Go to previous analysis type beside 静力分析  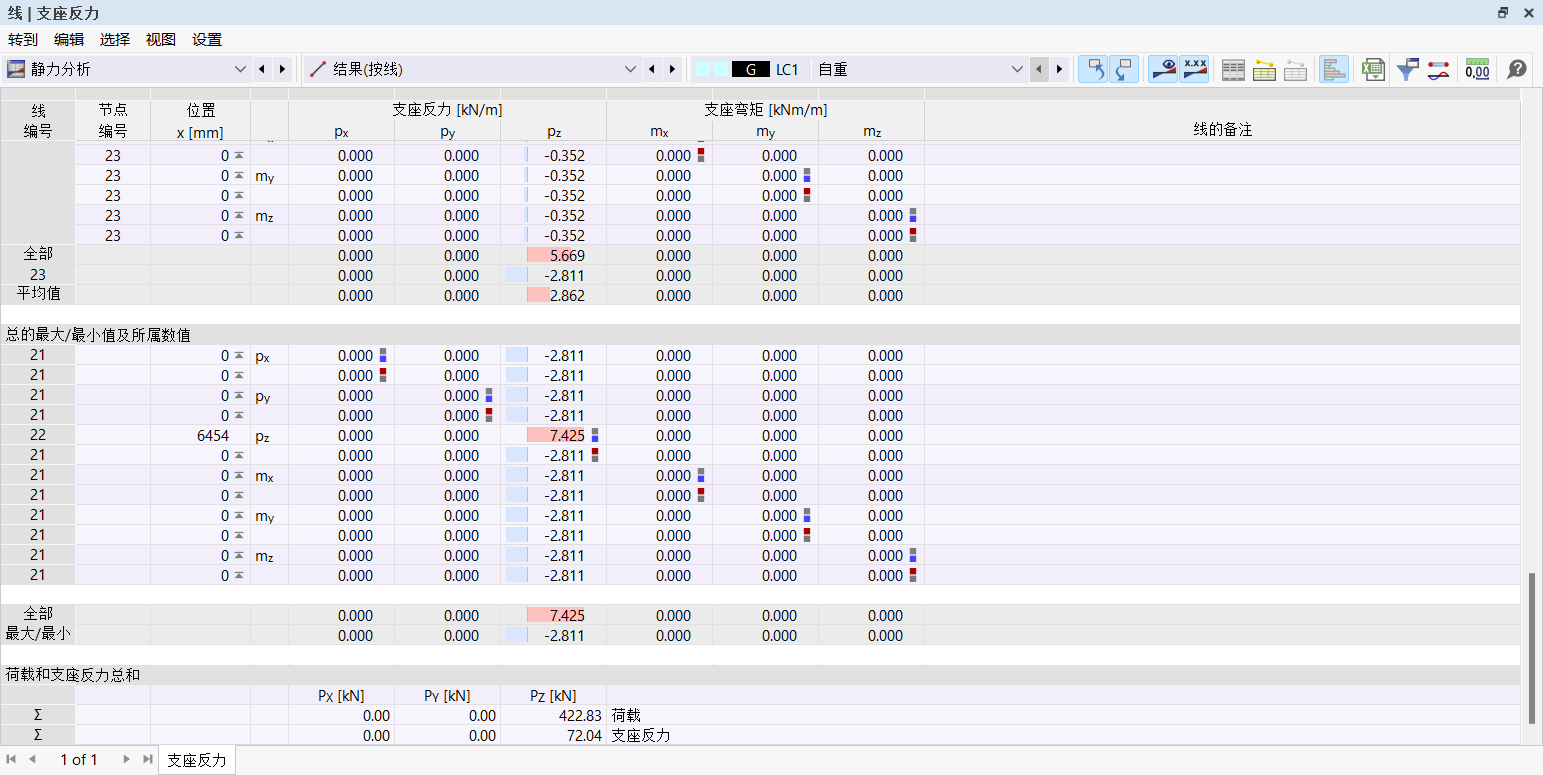point(261,69)
